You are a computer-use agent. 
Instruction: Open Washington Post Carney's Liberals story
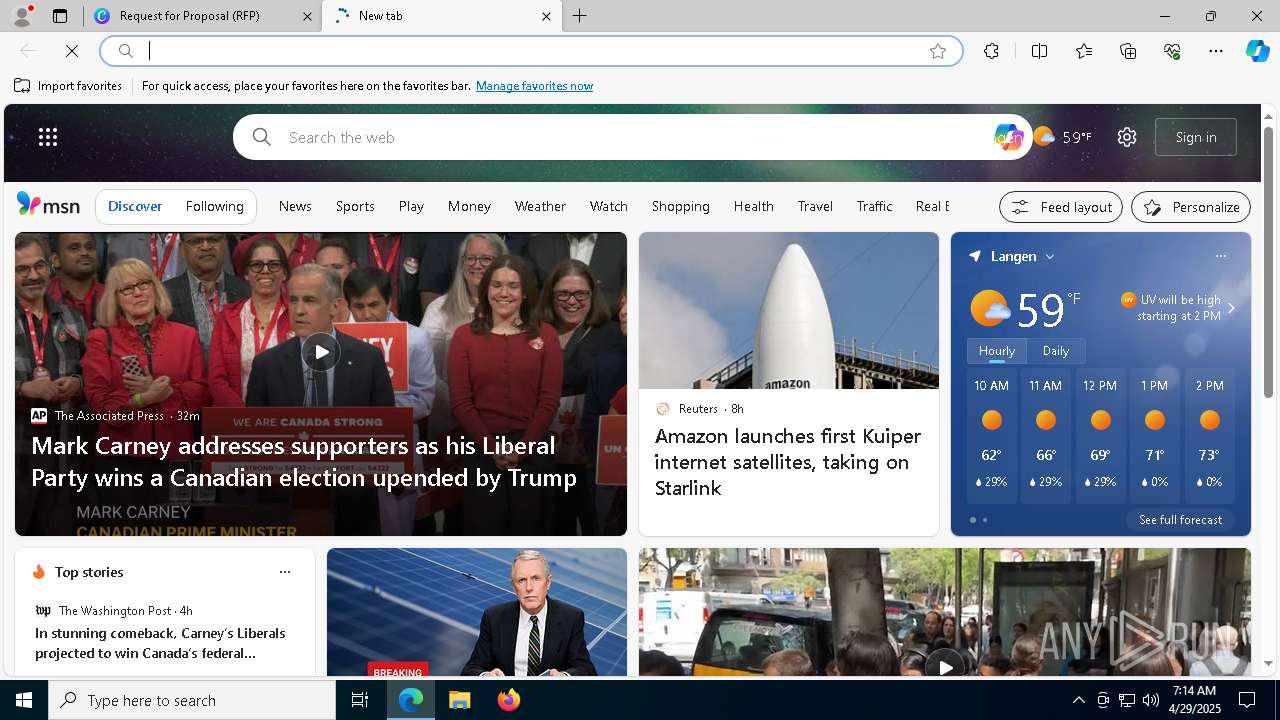pos(160,643)
